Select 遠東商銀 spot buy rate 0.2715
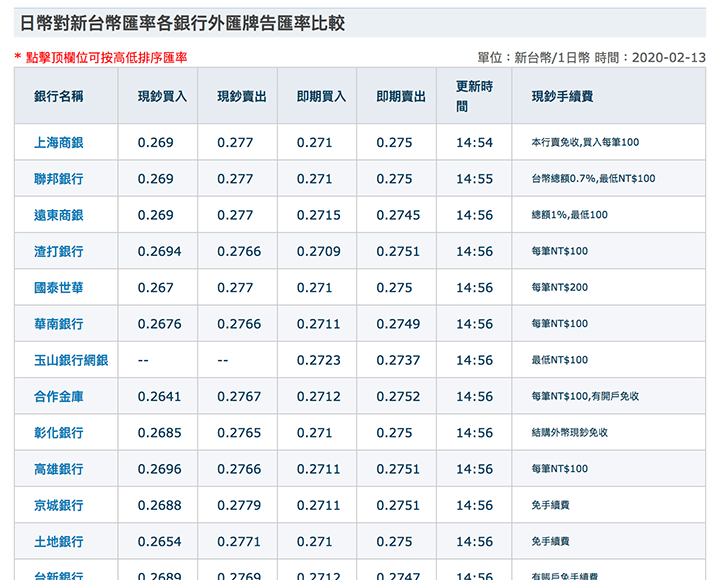 click(x=319, y=215)
